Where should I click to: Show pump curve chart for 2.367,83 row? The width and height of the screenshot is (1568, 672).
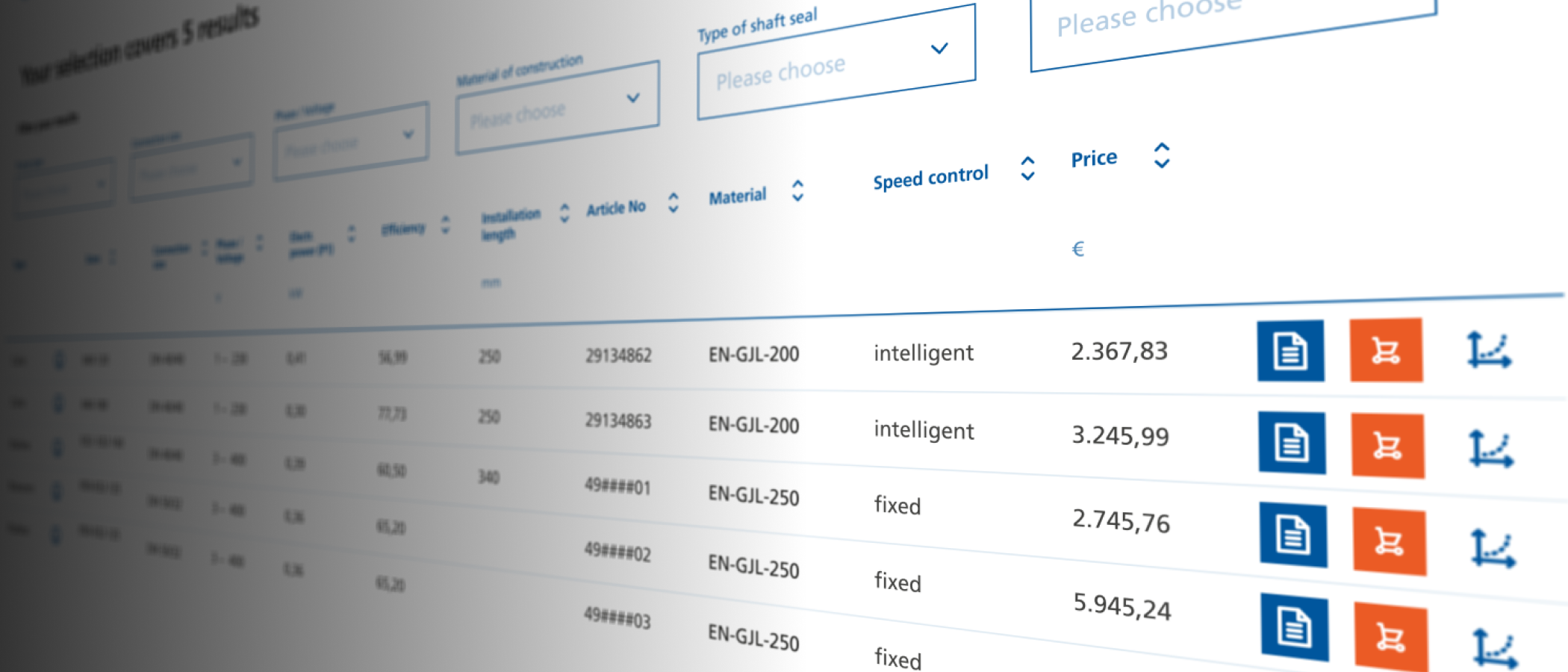pyautogui.click(x=1488, y=351)
